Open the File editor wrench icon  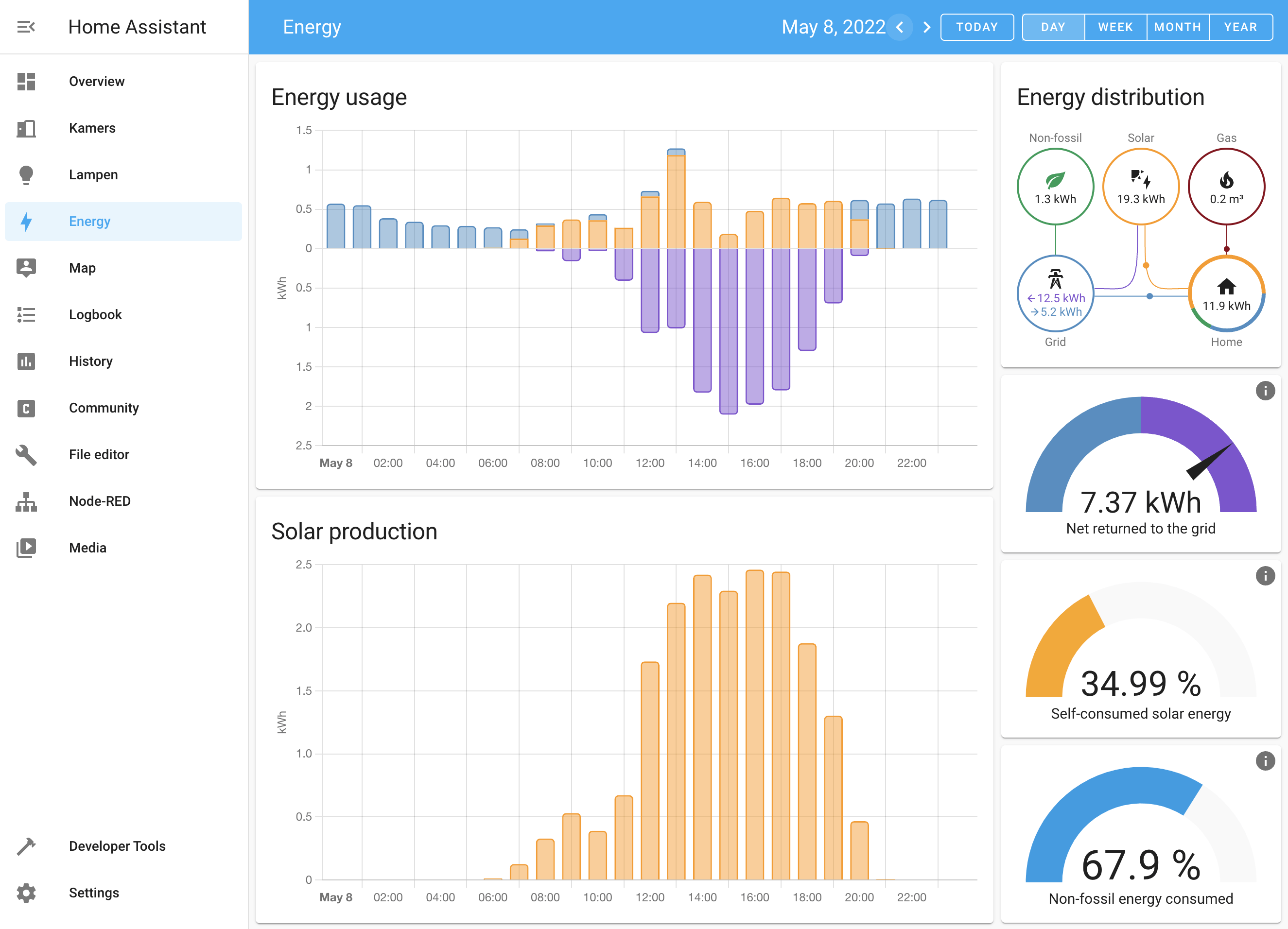26,454
